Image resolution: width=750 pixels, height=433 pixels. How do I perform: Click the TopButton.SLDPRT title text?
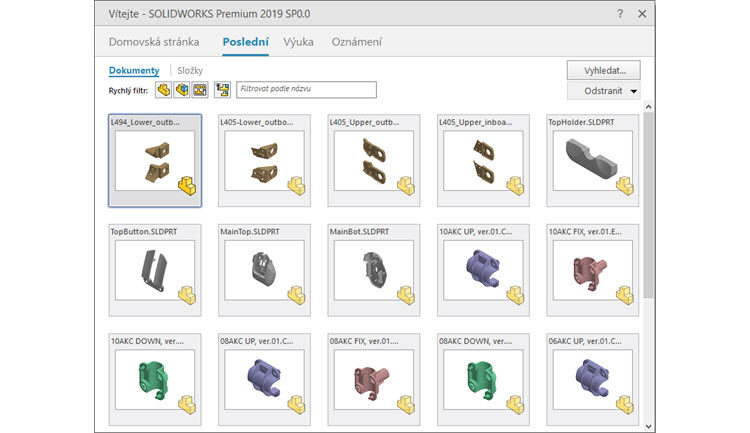coord(144,232)
